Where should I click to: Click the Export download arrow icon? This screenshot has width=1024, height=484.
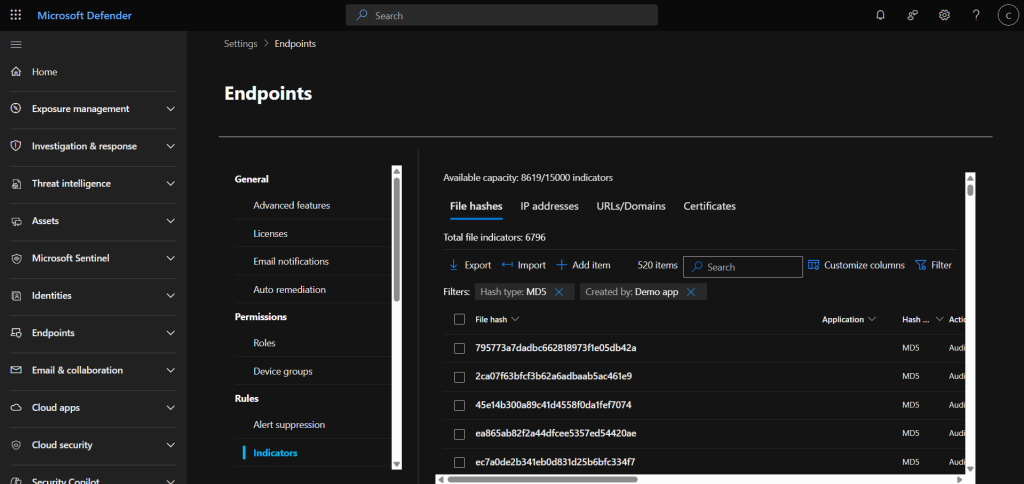coord(454,265)
